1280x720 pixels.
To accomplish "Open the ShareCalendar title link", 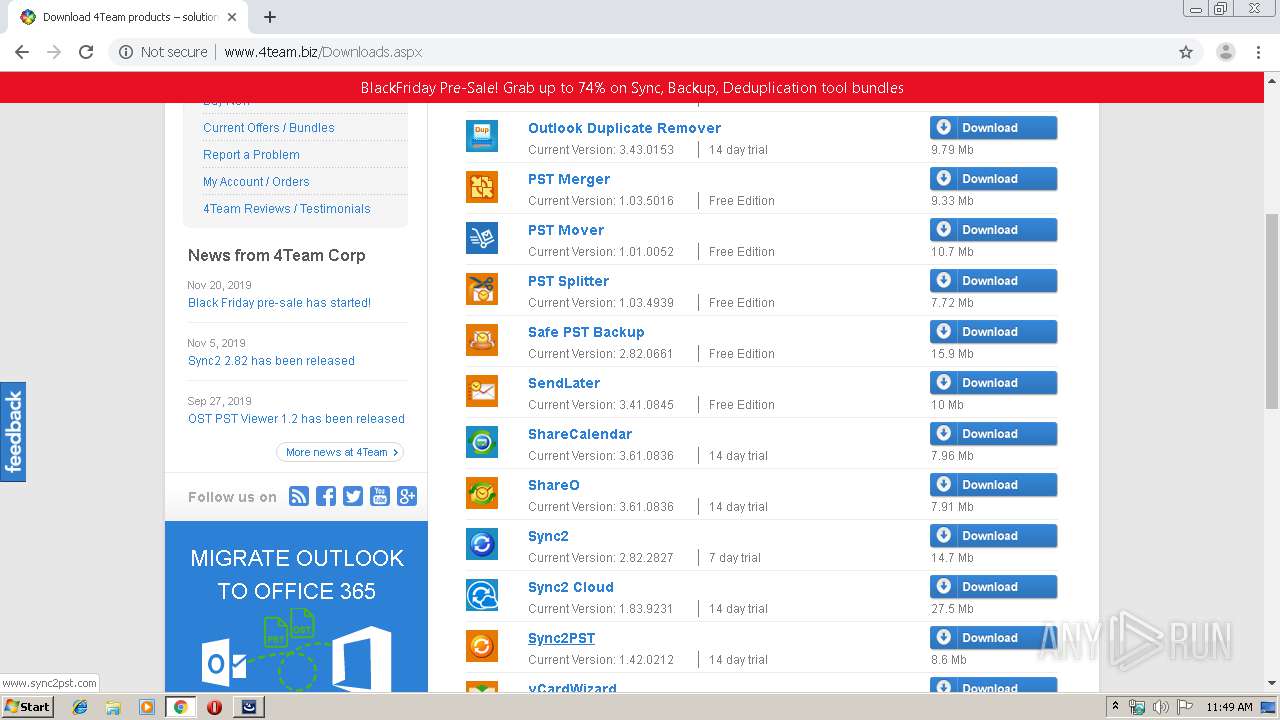I will [580, 434].
